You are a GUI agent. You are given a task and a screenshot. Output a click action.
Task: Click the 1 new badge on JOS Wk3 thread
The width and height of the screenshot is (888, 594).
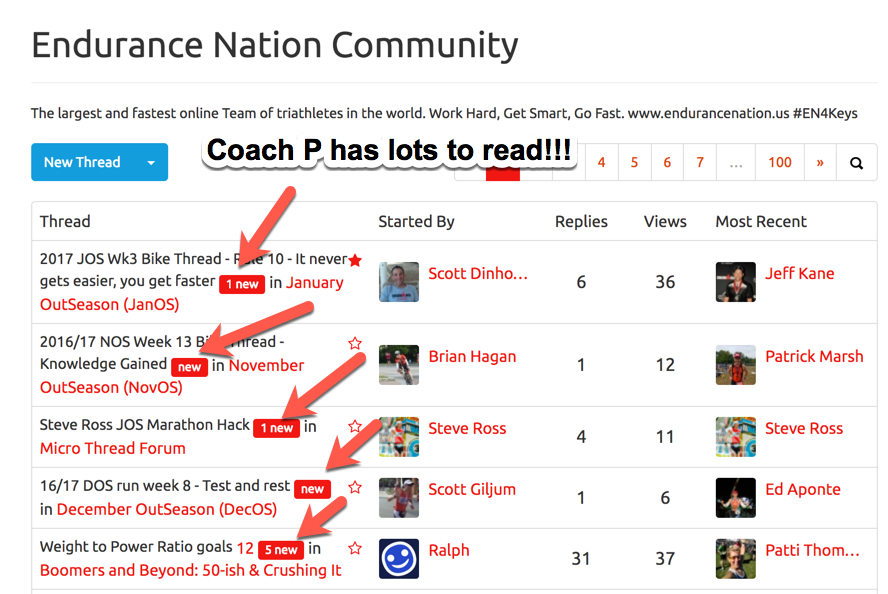pos(242,284)
